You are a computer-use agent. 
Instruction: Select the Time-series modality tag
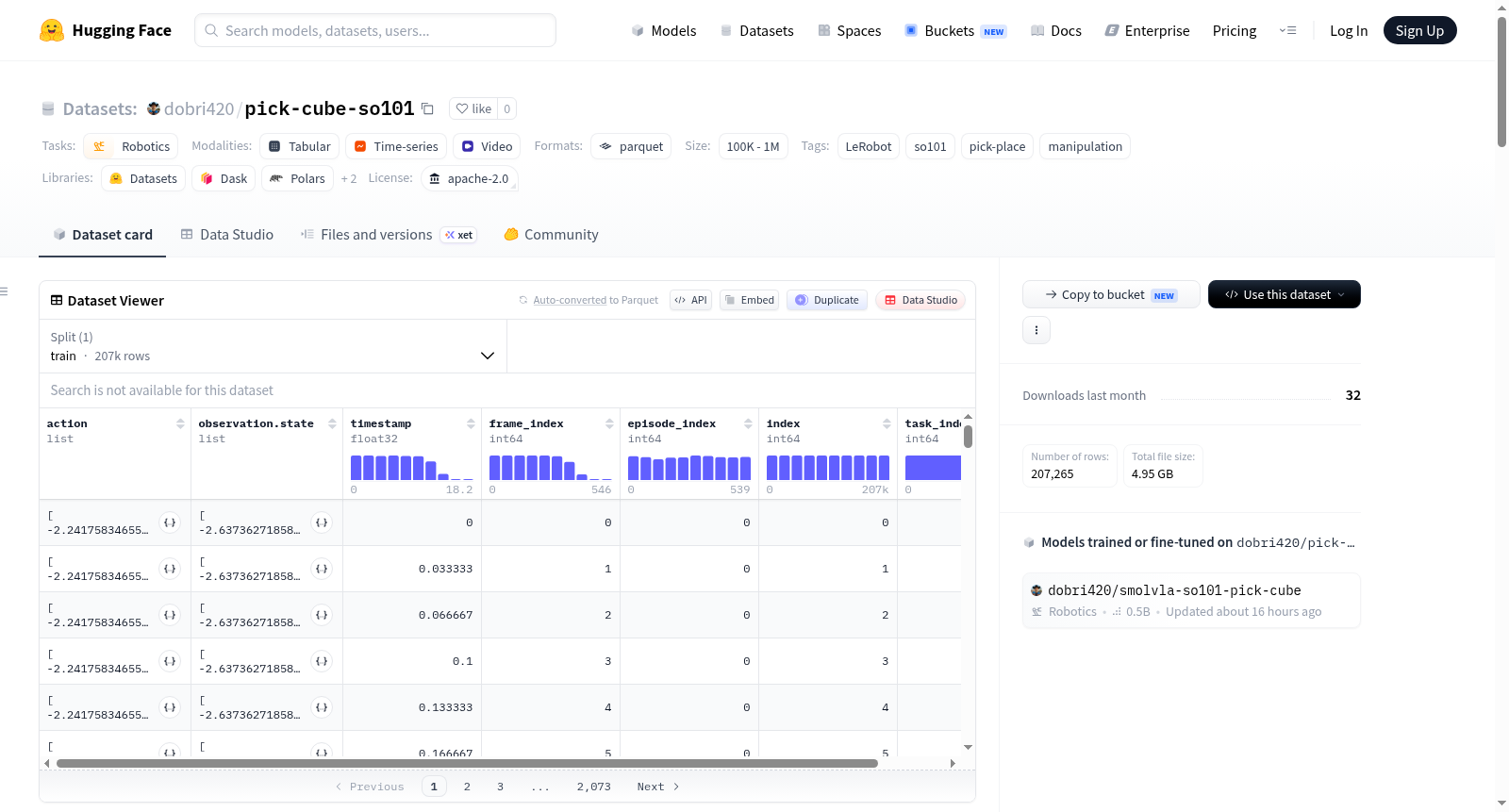pos(396,146)
